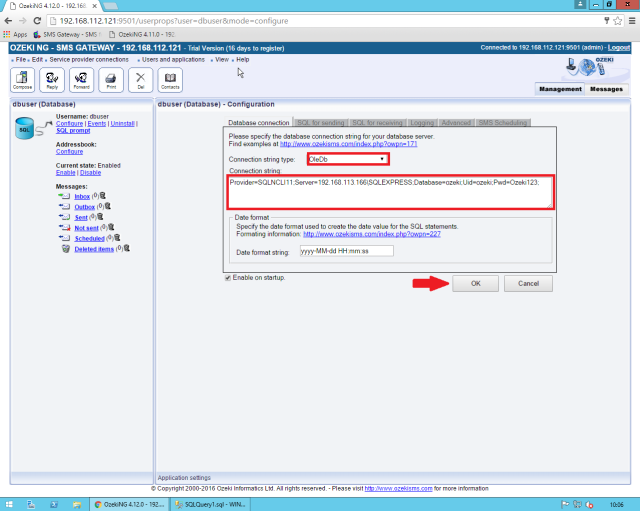Open the Service provider connections menu
The width and height of the screenshot is (640, 511).
click(x=89, y=60)
